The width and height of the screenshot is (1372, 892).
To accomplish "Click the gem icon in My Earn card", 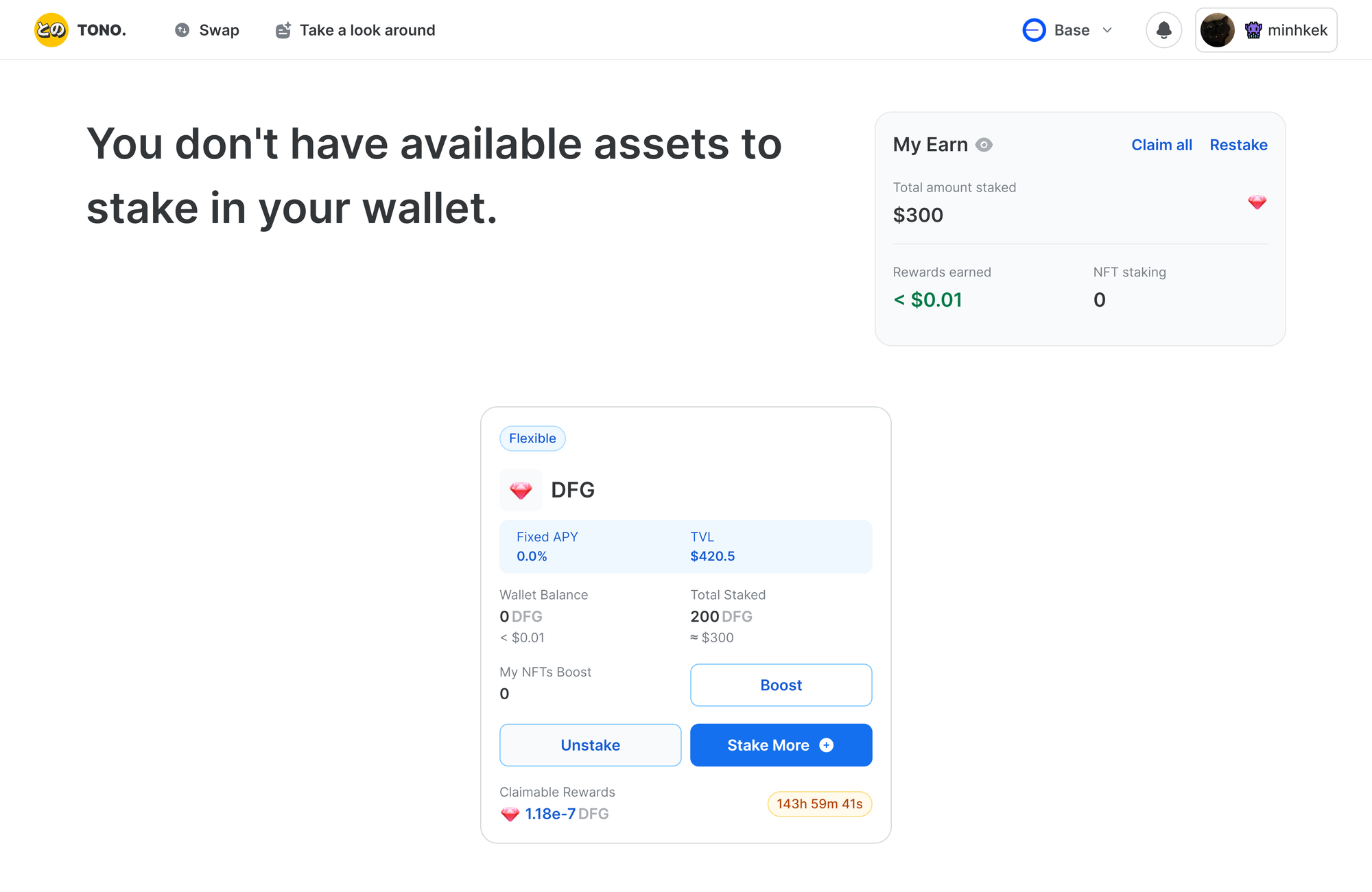I will tap(1257, 202).
